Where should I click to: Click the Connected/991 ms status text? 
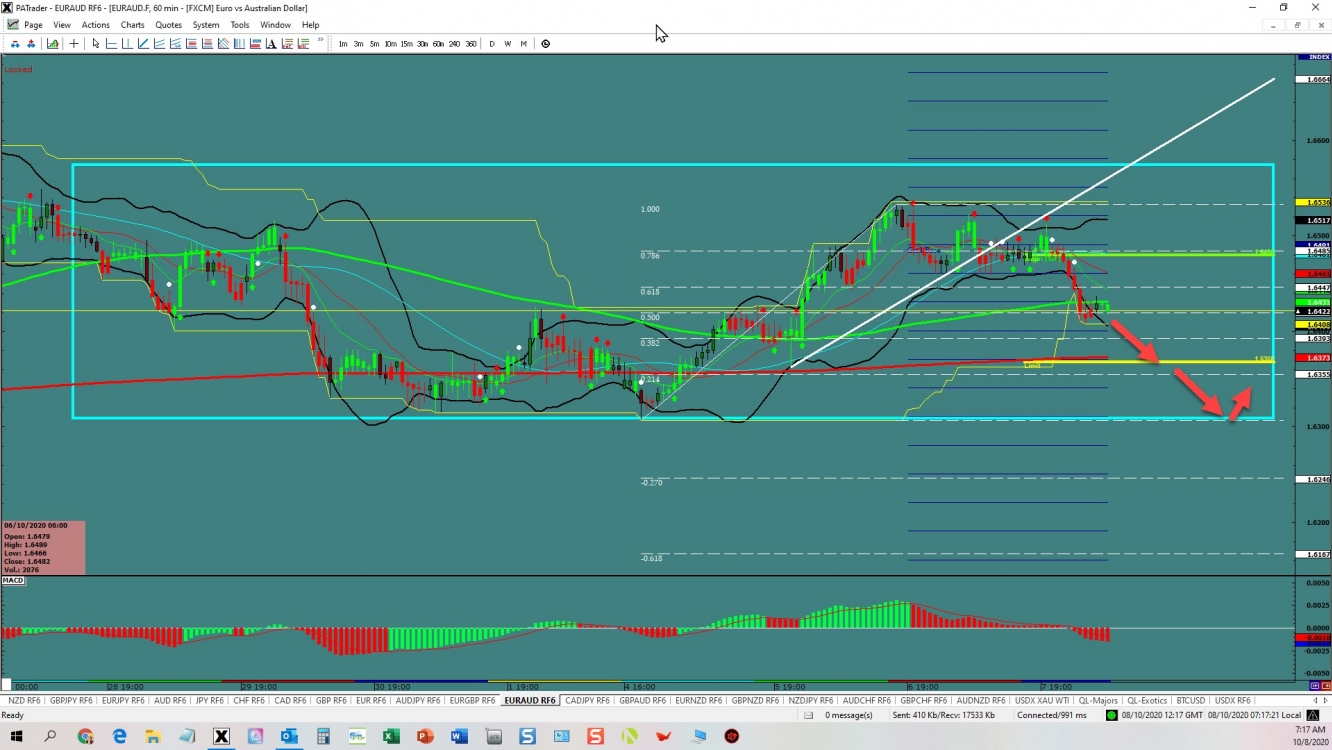point(1052,715)
